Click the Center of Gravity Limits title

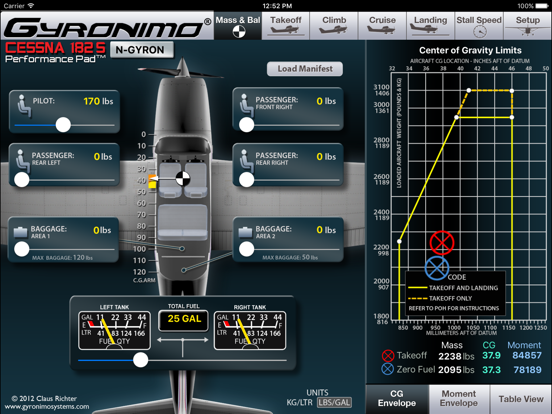coord(470,50)
